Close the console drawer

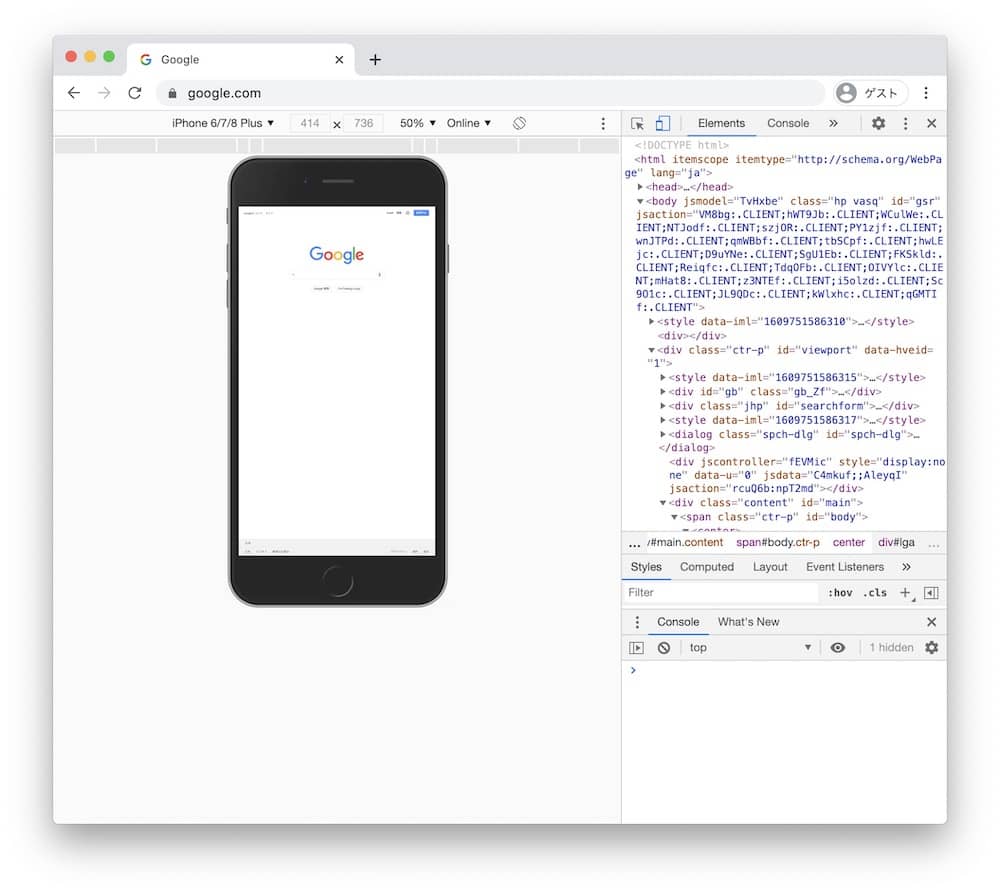931,622
